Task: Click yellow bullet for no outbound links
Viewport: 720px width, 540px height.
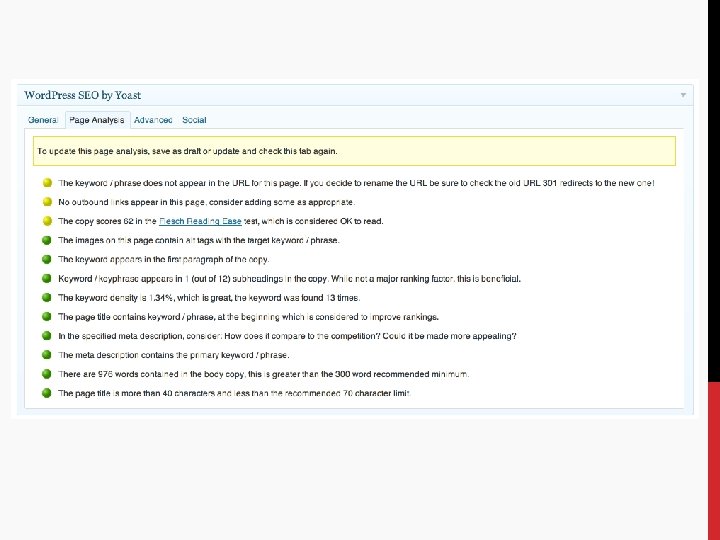Action: [x=47, y=202]
